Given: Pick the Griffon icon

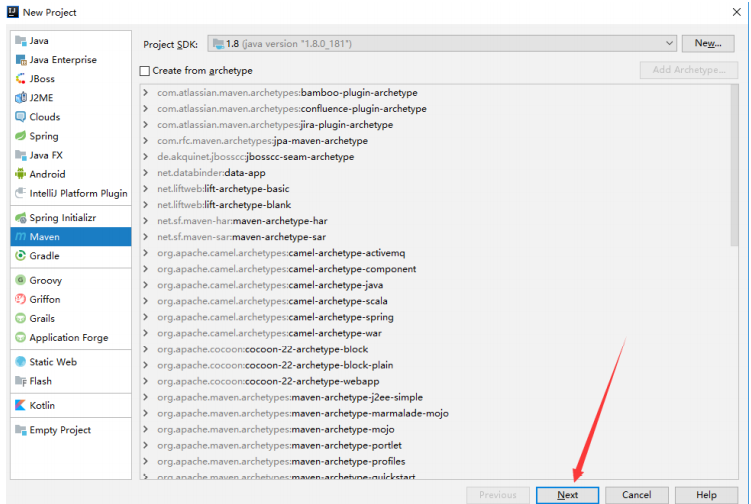Looking at the screenshot, I should 21,299.
